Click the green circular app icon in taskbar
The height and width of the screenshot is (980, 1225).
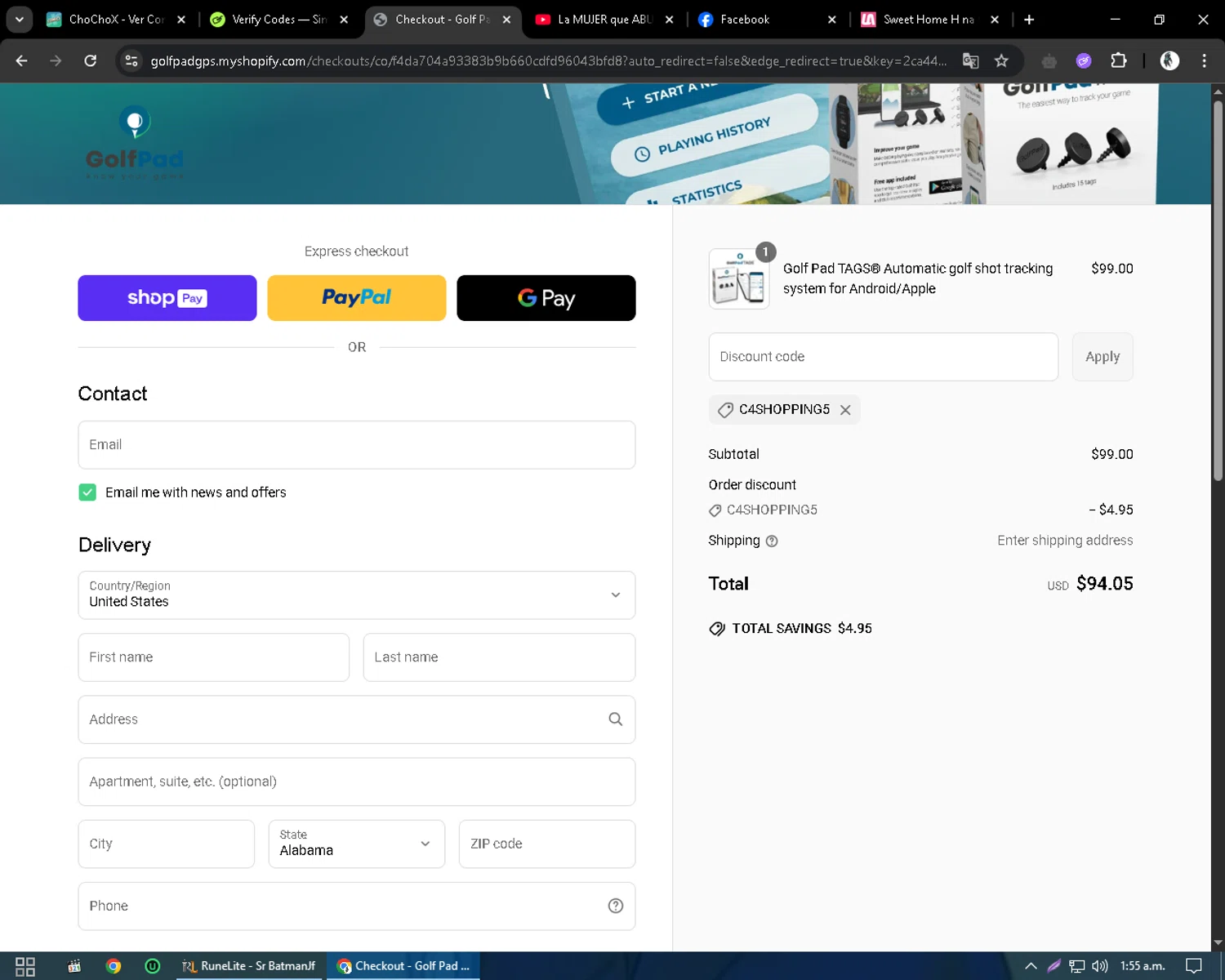(152, 966)
